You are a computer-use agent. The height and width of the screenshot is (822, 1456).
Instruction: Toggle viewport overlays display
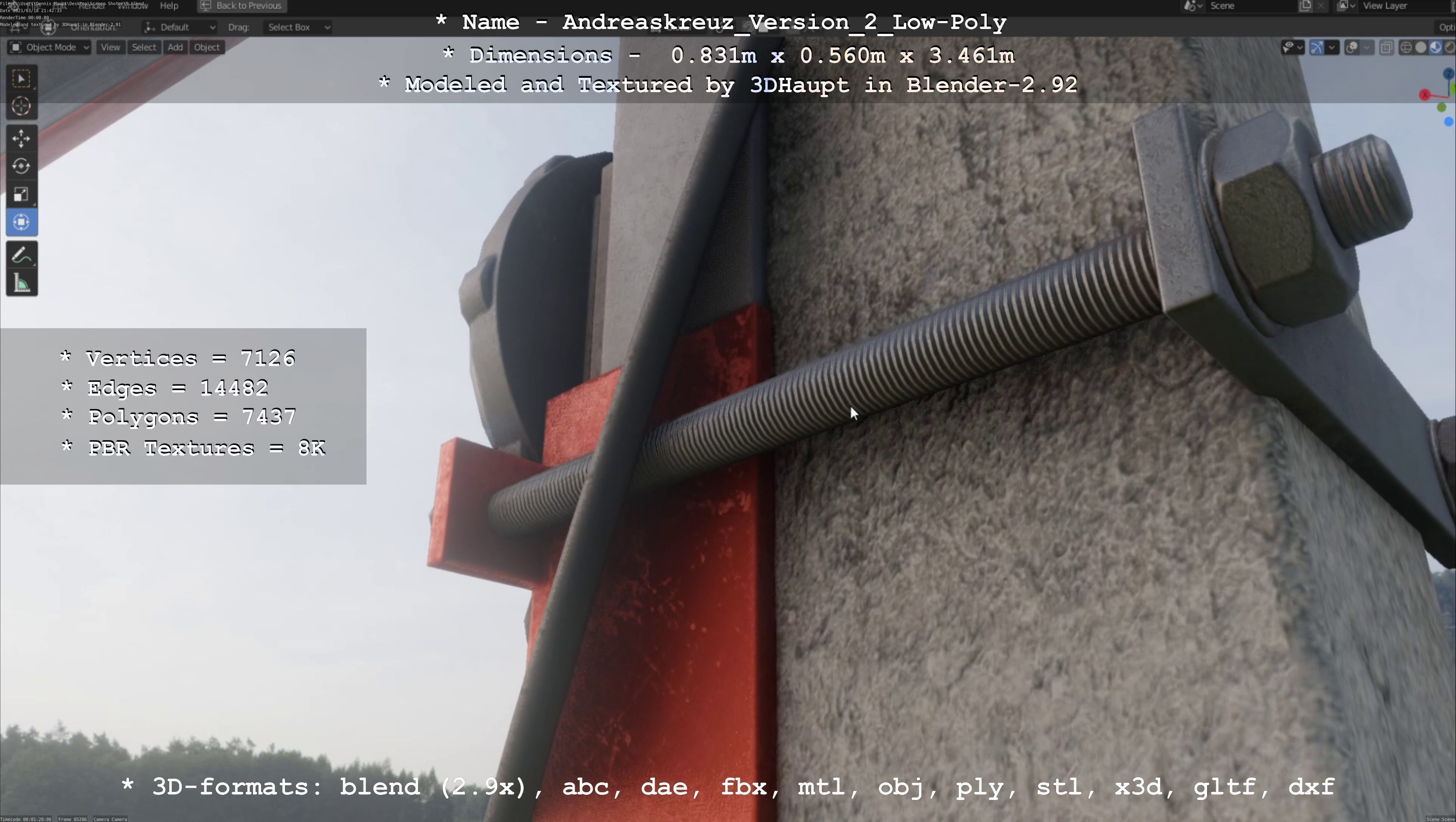point(1351,47)
